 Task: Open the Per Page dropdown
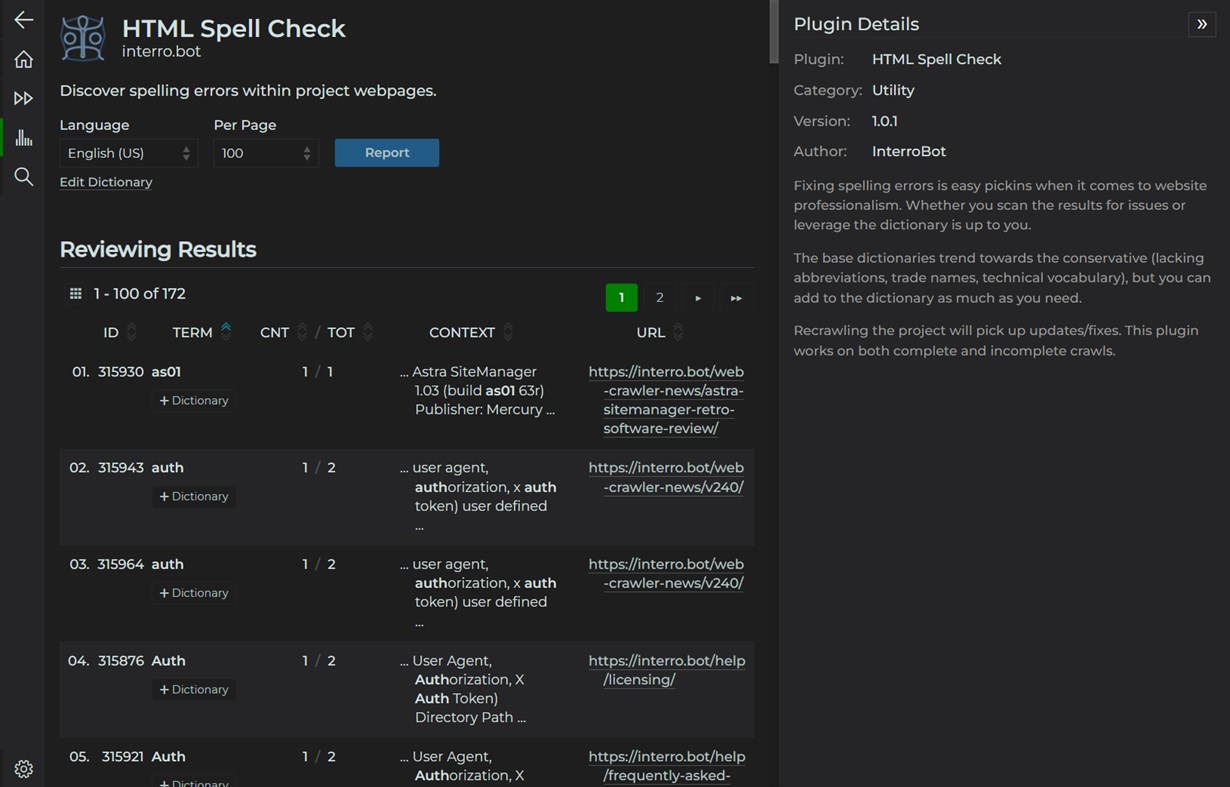(x=265, y=153)
